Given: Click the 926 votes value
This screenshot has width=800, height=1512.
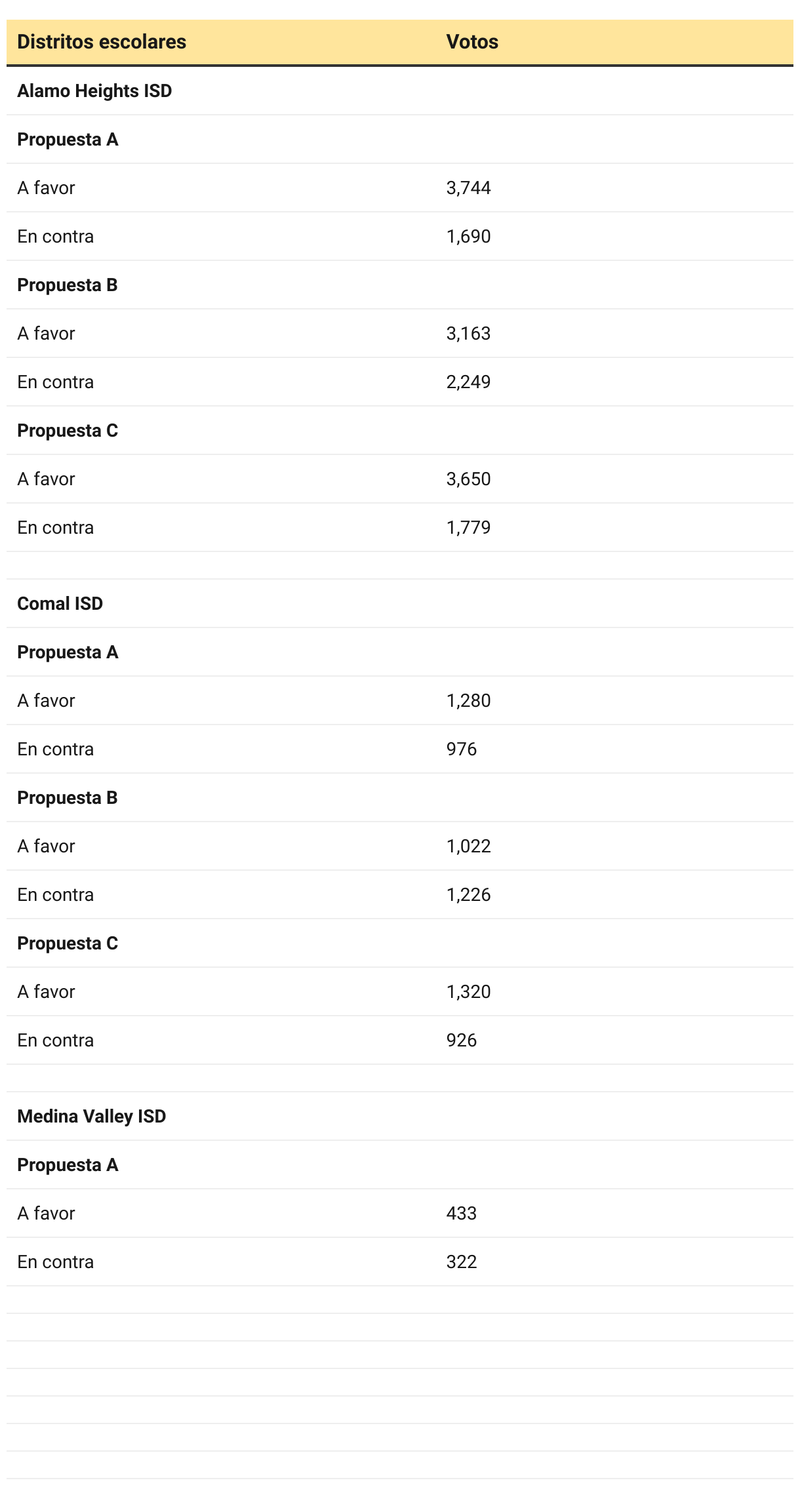Looking at the screenshot, I should (x=462, y=1040).
